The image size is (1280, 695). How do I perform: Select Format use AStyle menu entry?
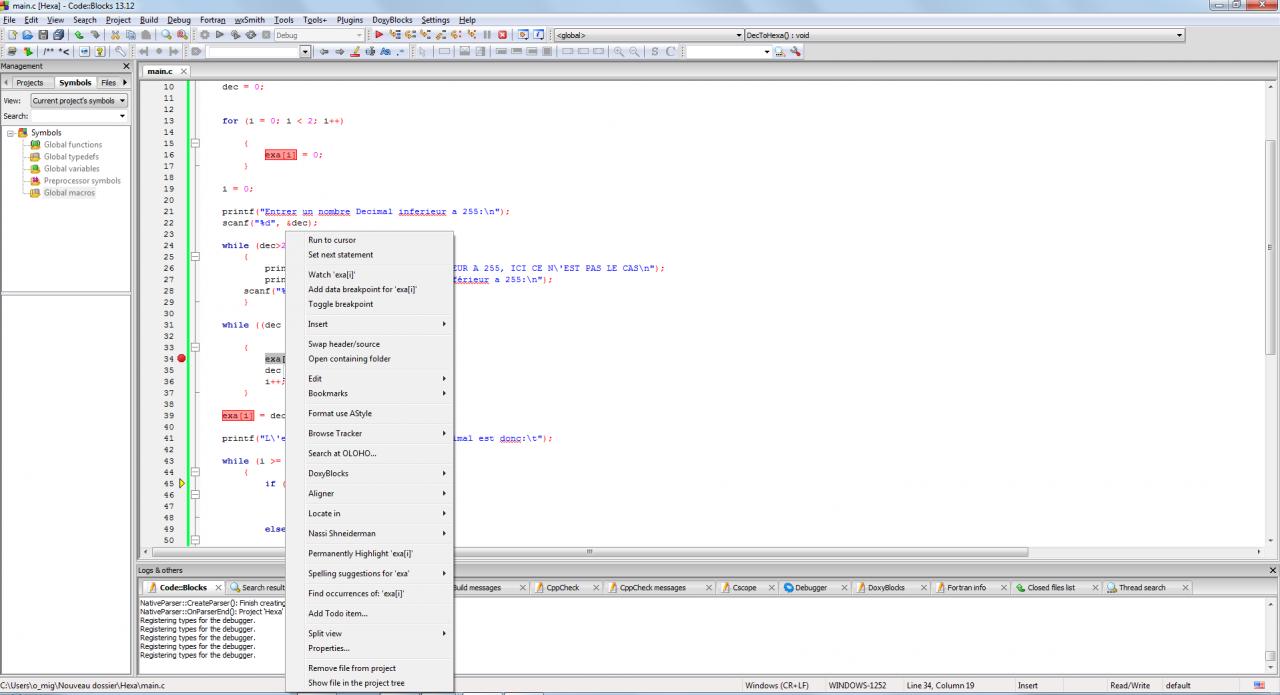(x=370, y=413)
